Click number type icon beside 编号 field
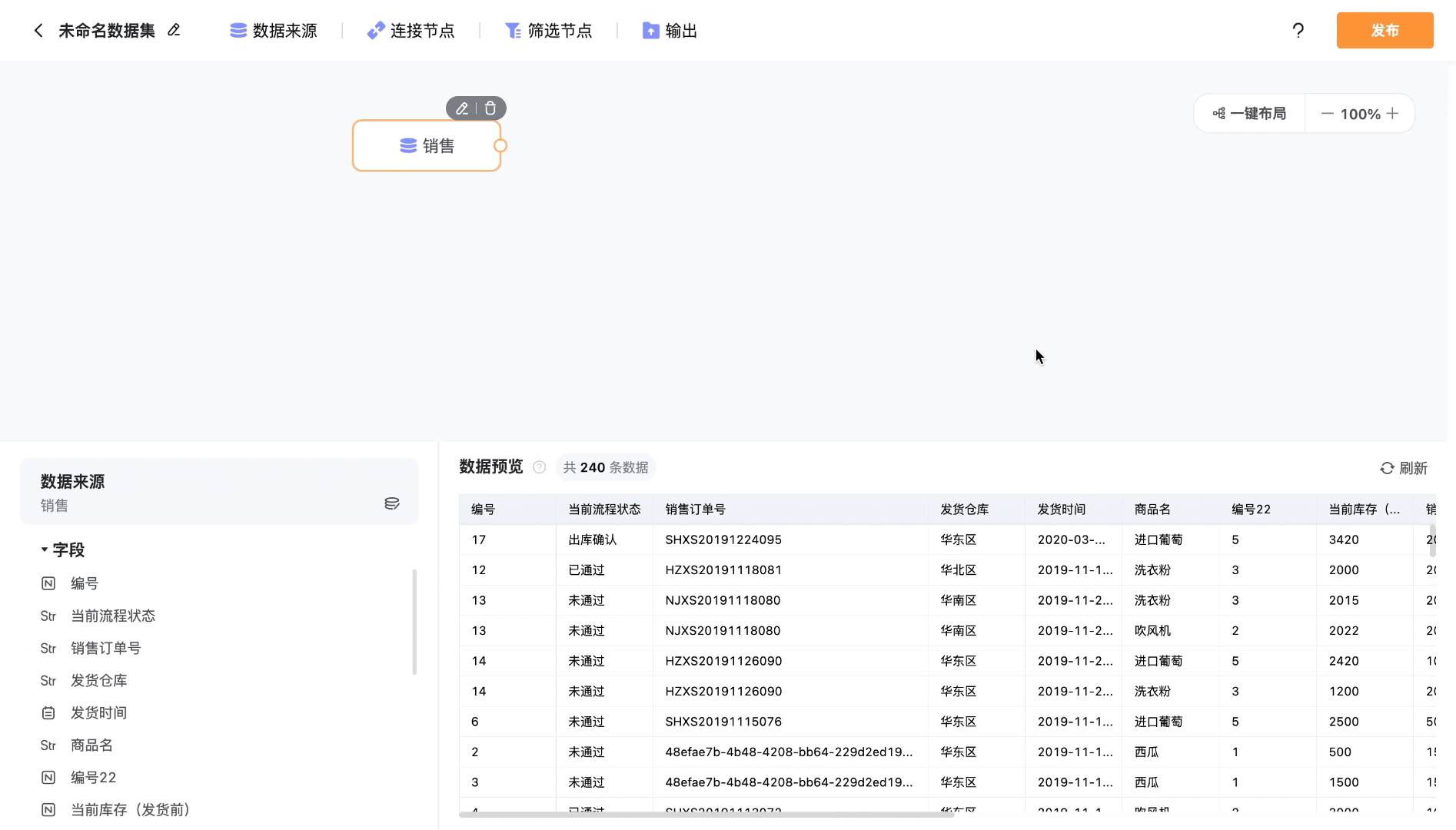Image resolution: width=1456 pixels, height=830 pixels. click(x=48, y=584)
